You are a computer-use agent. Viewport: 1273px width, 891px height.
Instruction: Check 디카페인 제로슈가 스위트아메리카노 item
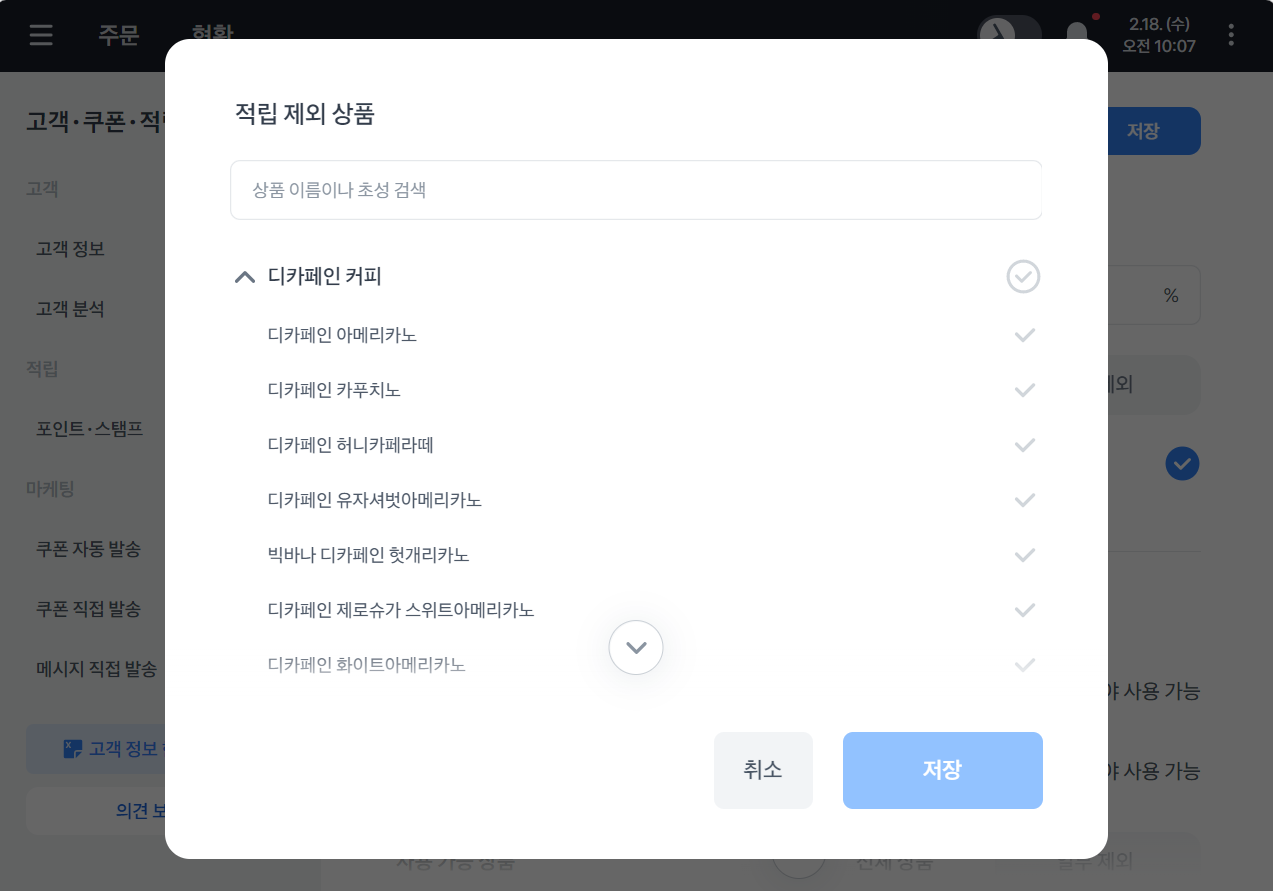tap(1024, 610)
